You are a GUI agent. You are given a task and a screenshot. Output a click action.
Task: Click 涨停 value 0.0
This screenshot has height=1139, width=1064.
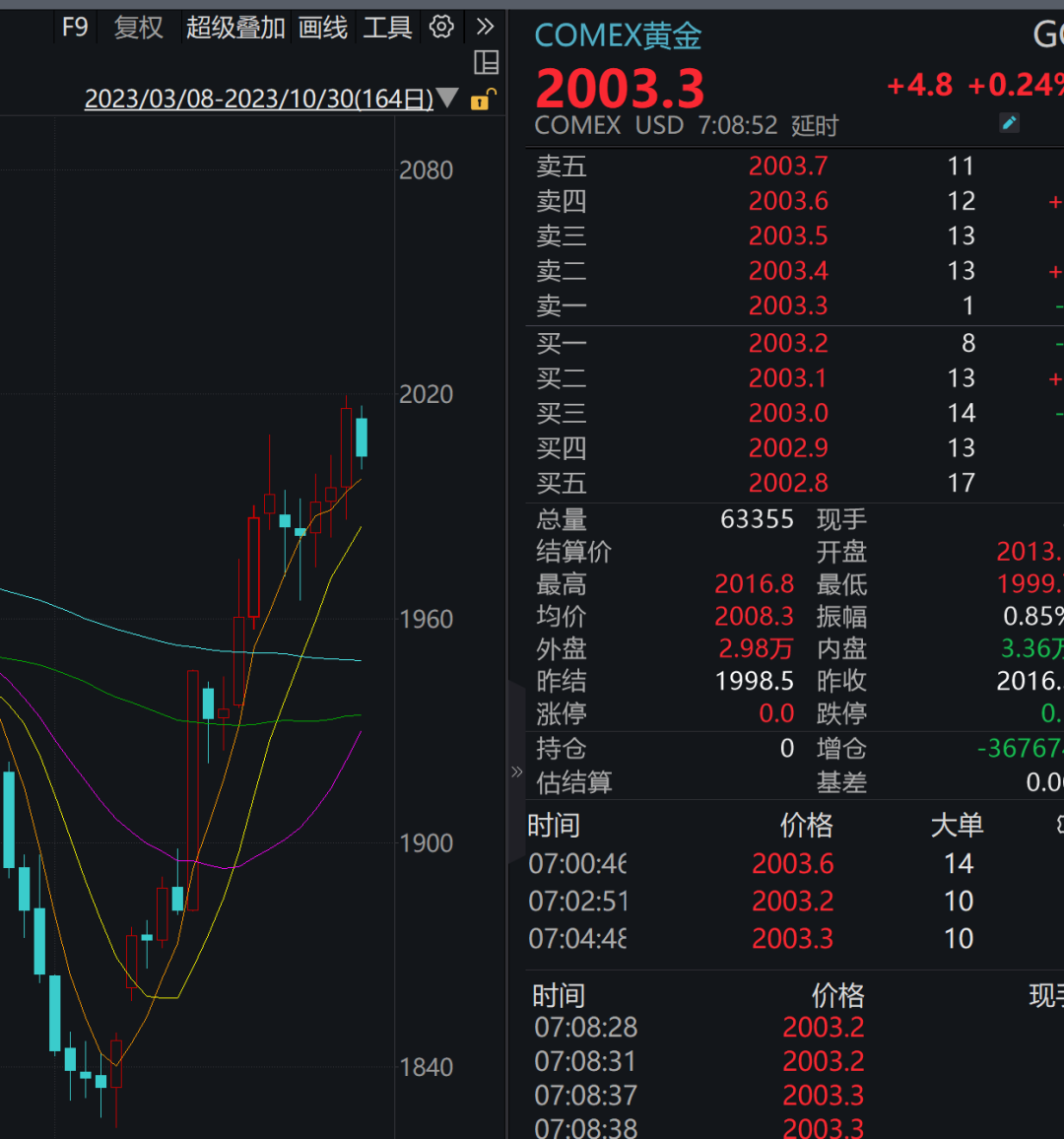pyautogui.click(x=775, y=713)
